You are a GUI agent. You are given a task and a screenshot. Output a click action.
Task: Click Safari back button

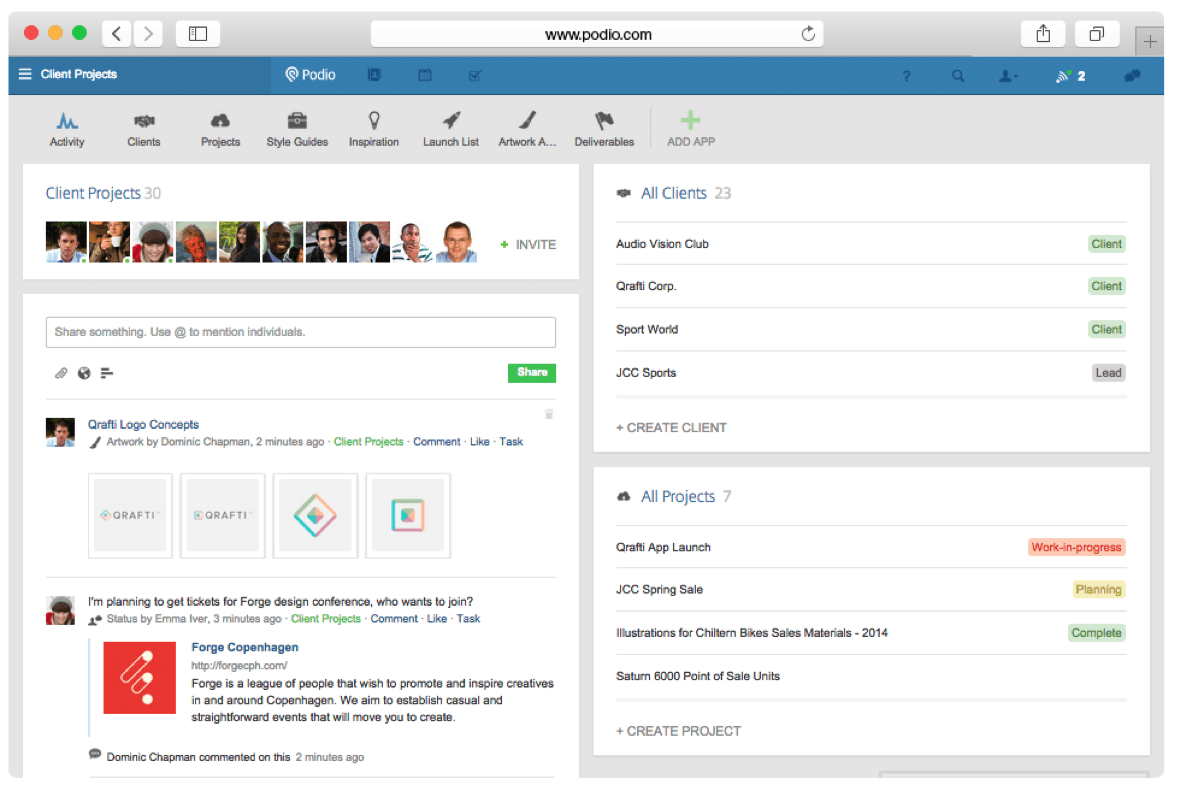pos(116,34)
